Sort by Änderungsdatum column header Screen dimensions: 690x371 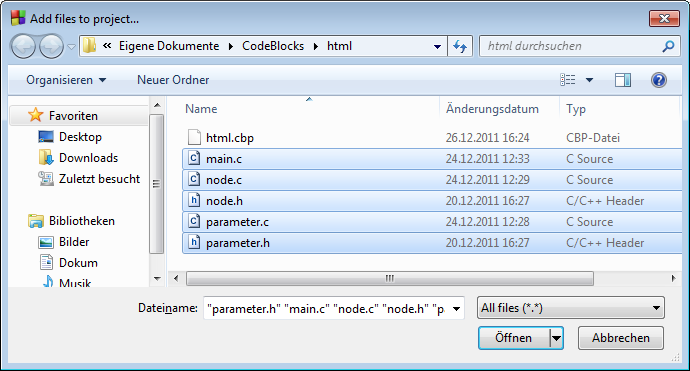coord(492,109)
